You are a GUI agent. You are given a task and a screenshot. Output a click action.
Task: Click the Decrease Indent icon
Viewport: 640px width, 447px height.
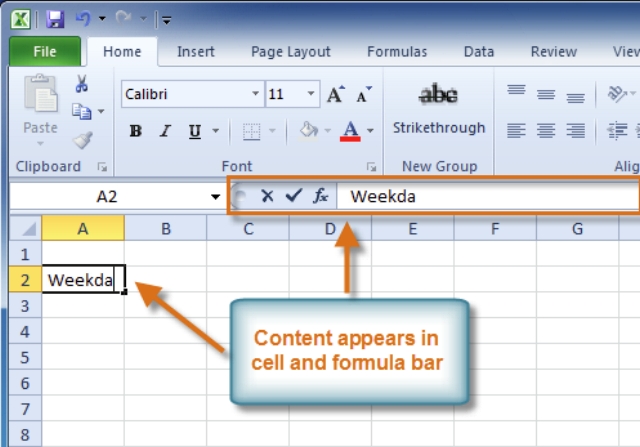tap(617, 131)
